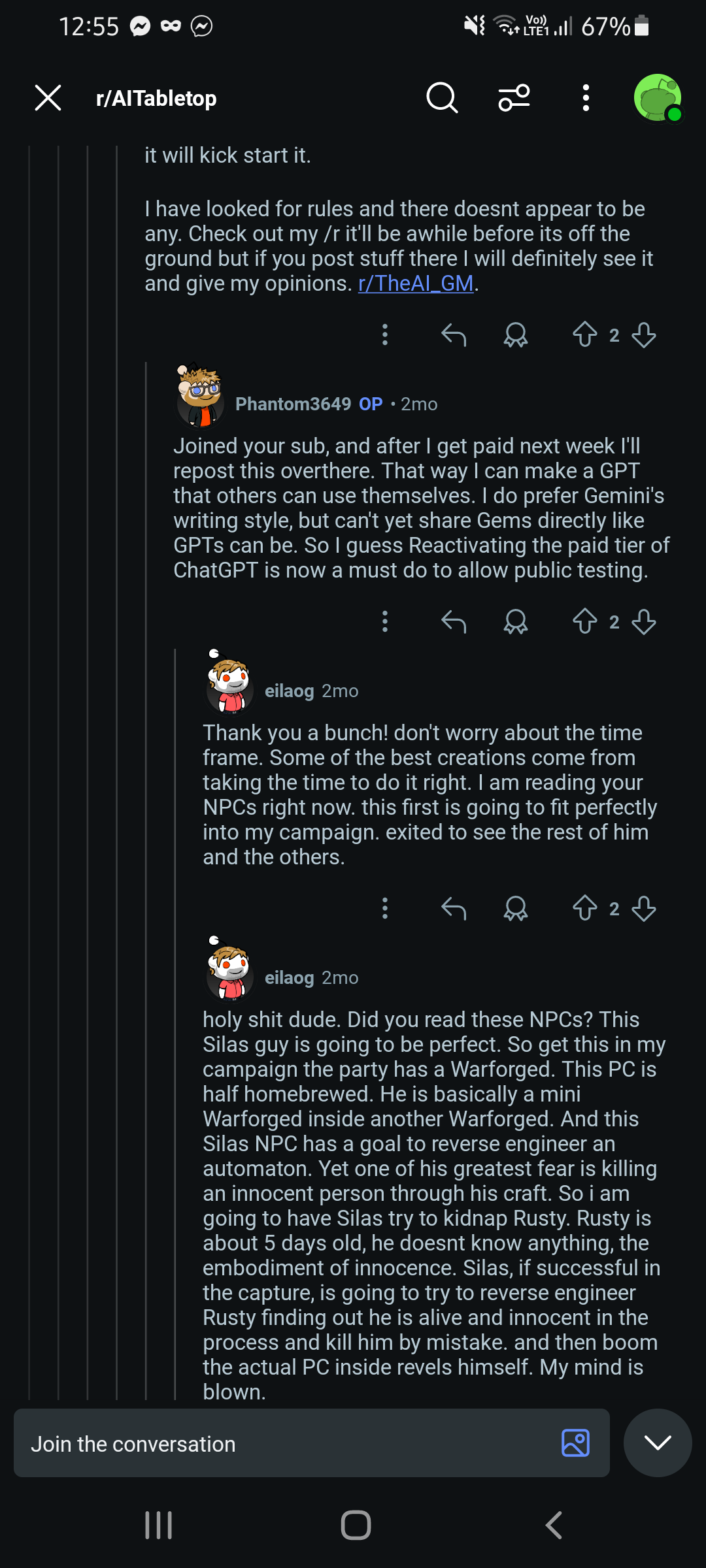Screen dimensions: 706x1568
Task: Open search in r/AITabletop
Action: 442,98
